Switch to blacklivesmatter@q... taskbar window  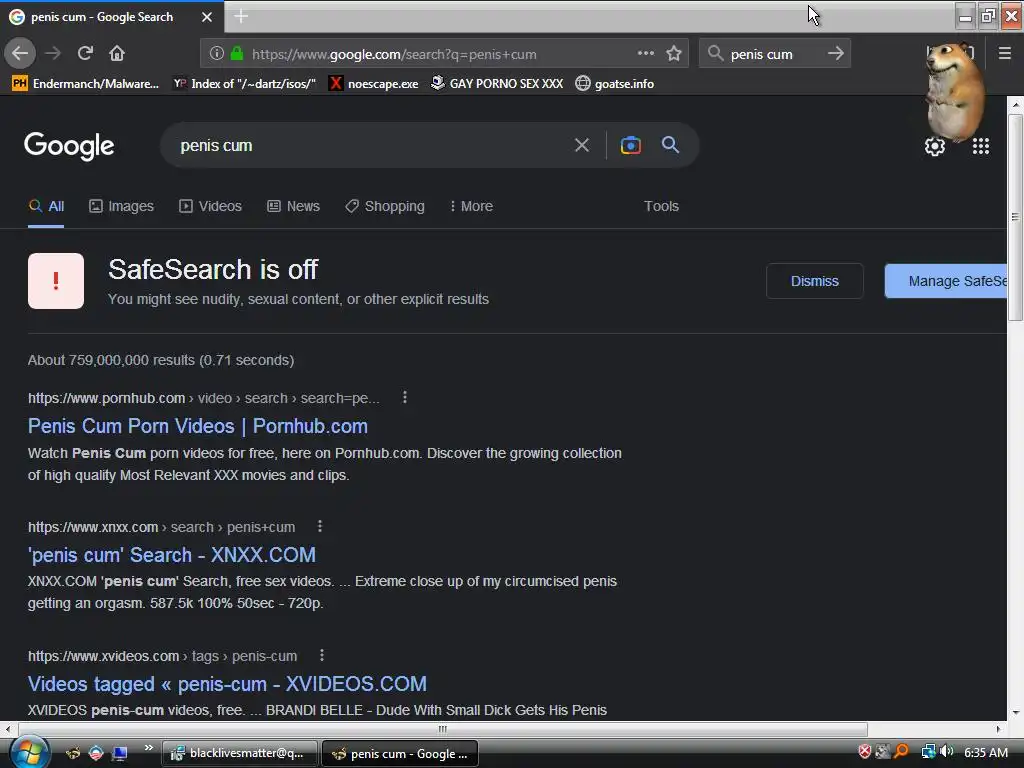[x=239, y=753]
